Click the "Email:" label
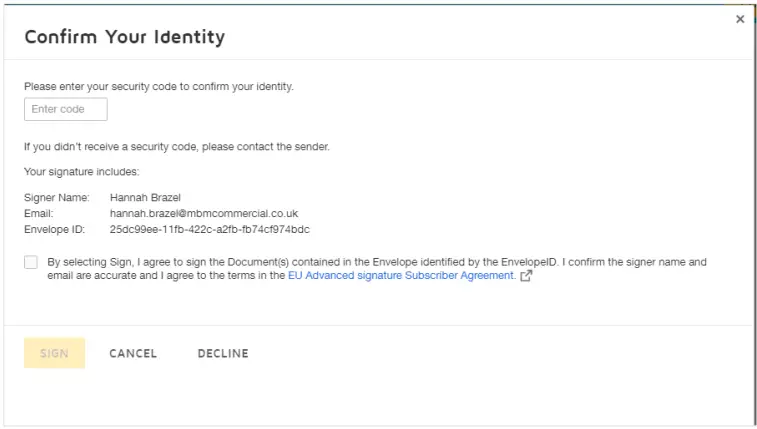The height and width of the screenshot is (429, 757). coord(39,214)
